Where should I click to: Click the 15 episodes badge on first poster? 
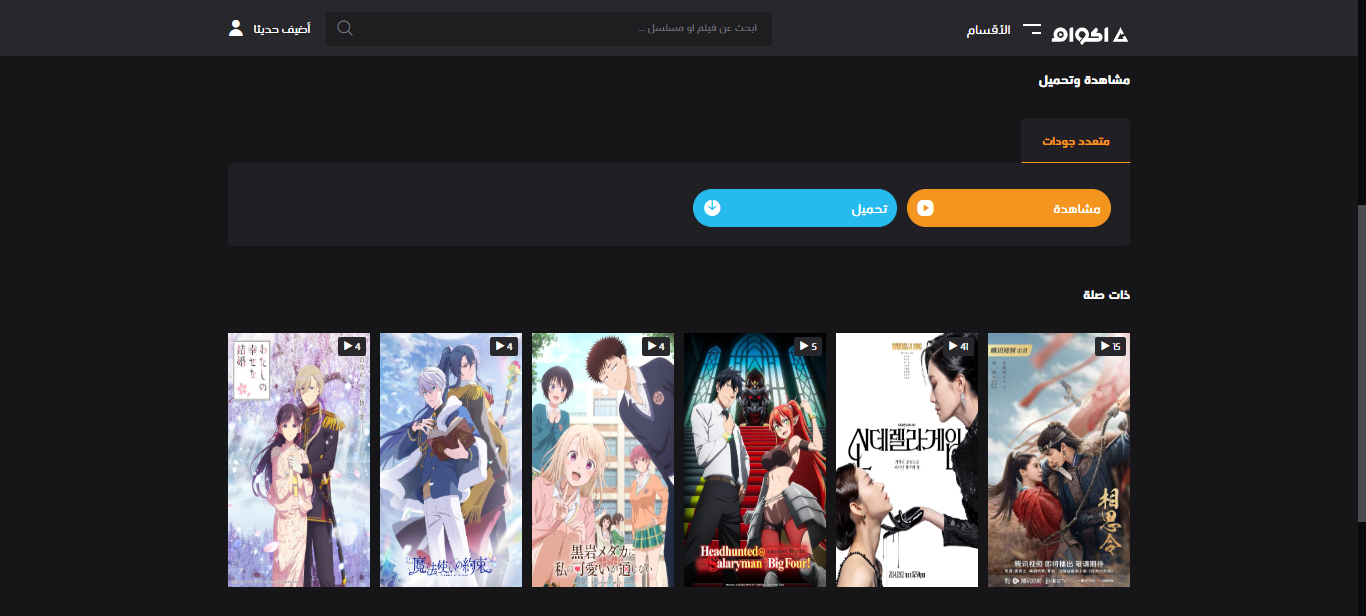(1110, 346)
